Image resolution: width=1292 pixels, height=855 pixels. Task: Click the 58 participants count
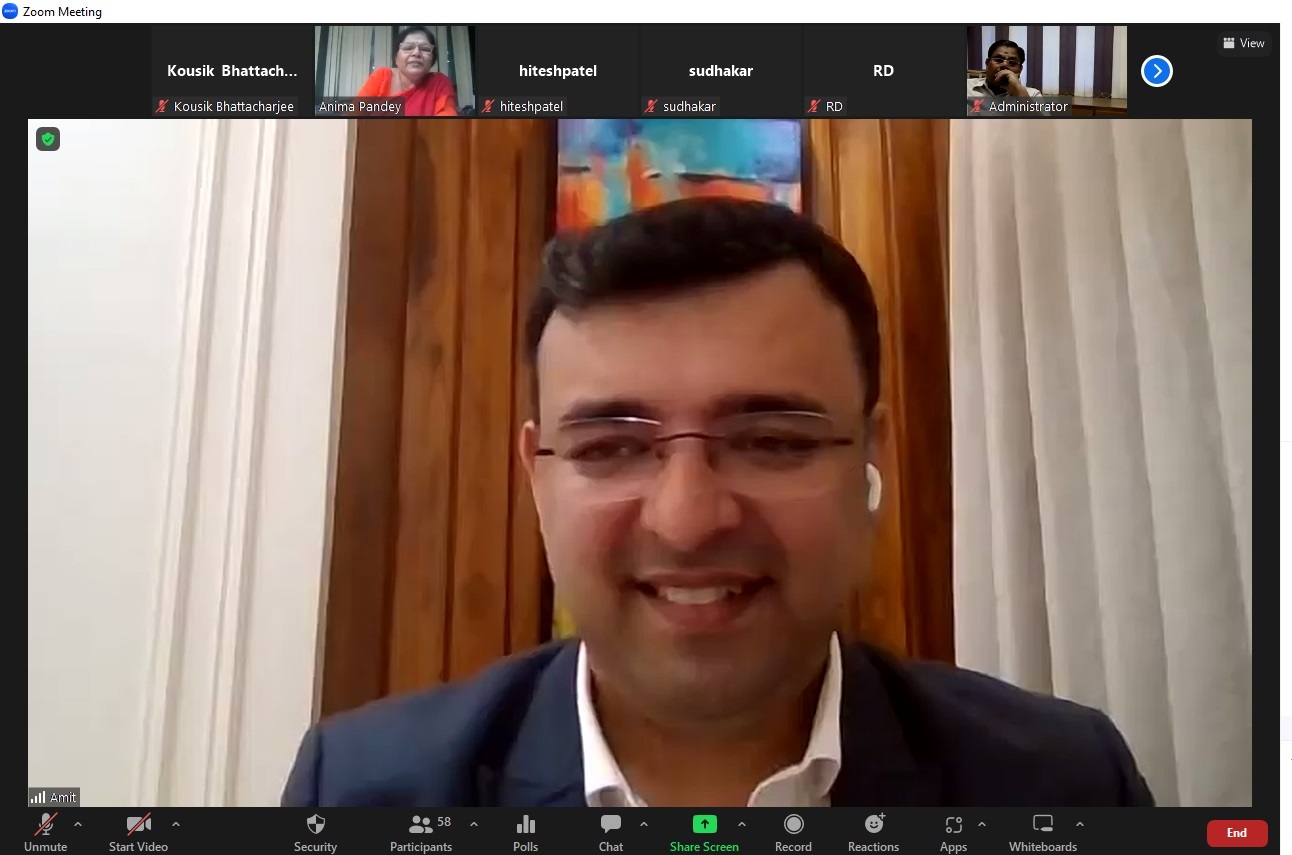444,822
